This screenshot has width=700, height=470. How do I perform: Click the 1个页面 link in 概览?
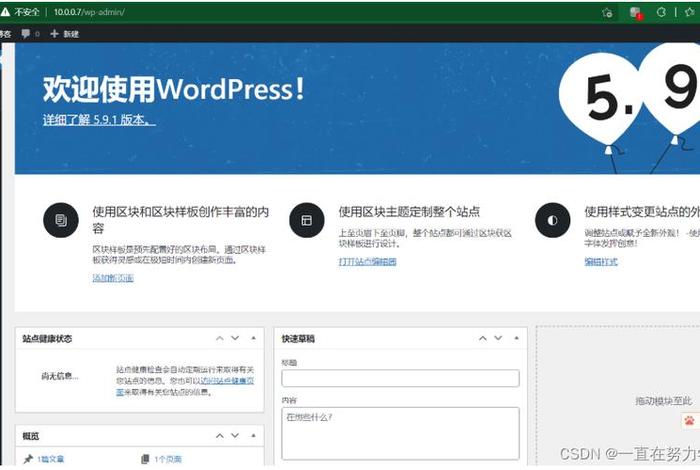point(168,459)
